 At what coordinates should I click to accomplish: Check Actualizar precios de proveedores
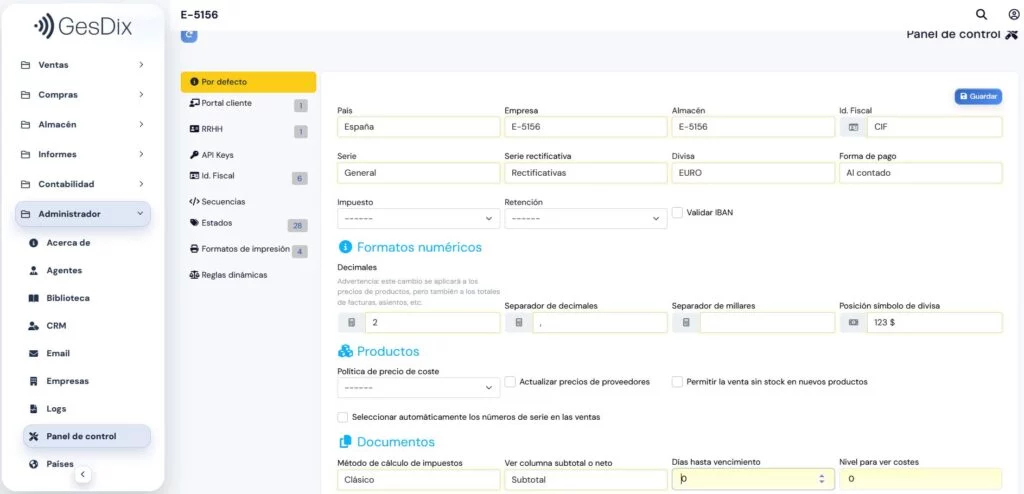(510, 382)
